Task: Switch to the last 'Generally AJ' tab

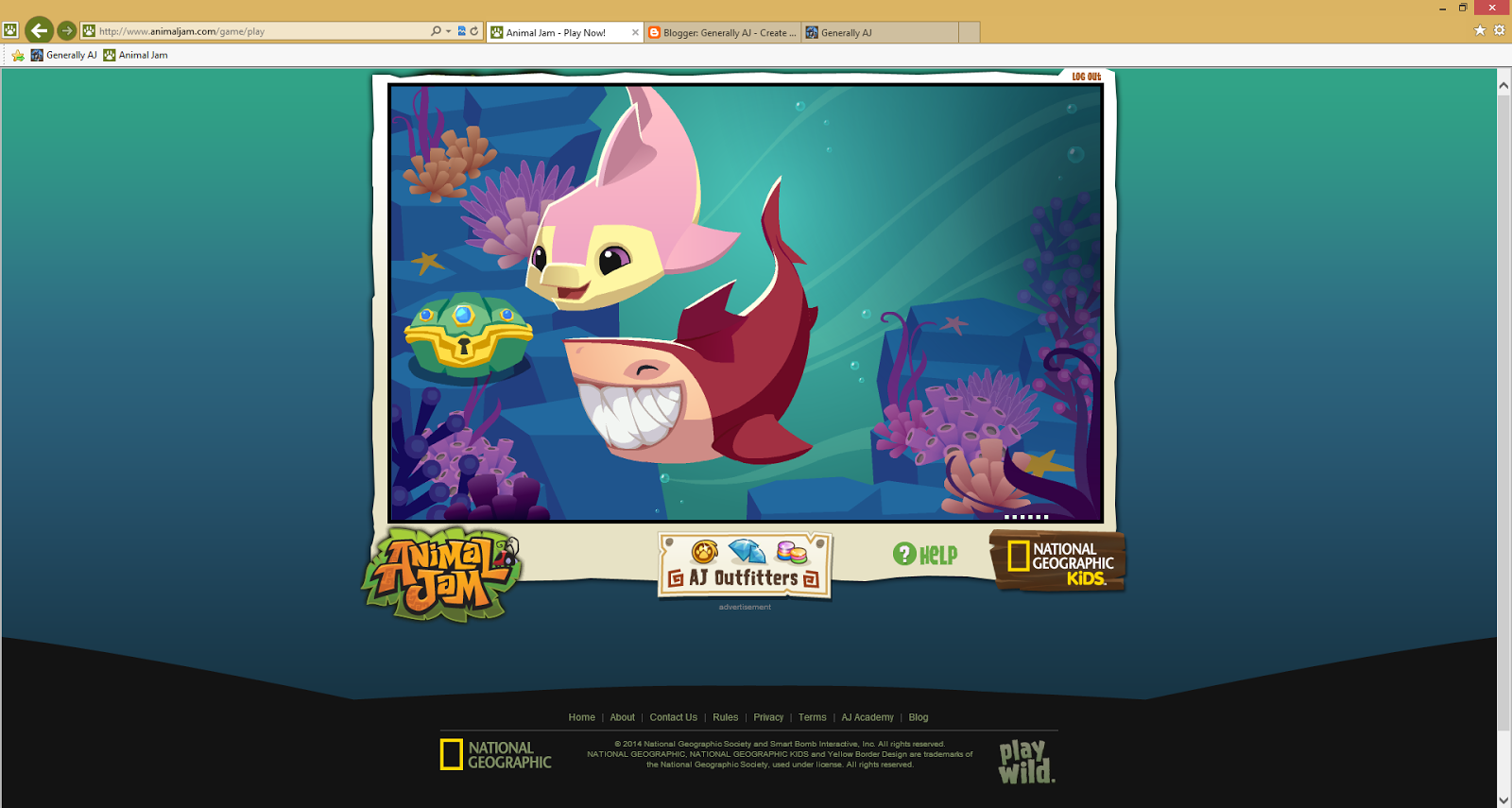Action: click(880, 32)
